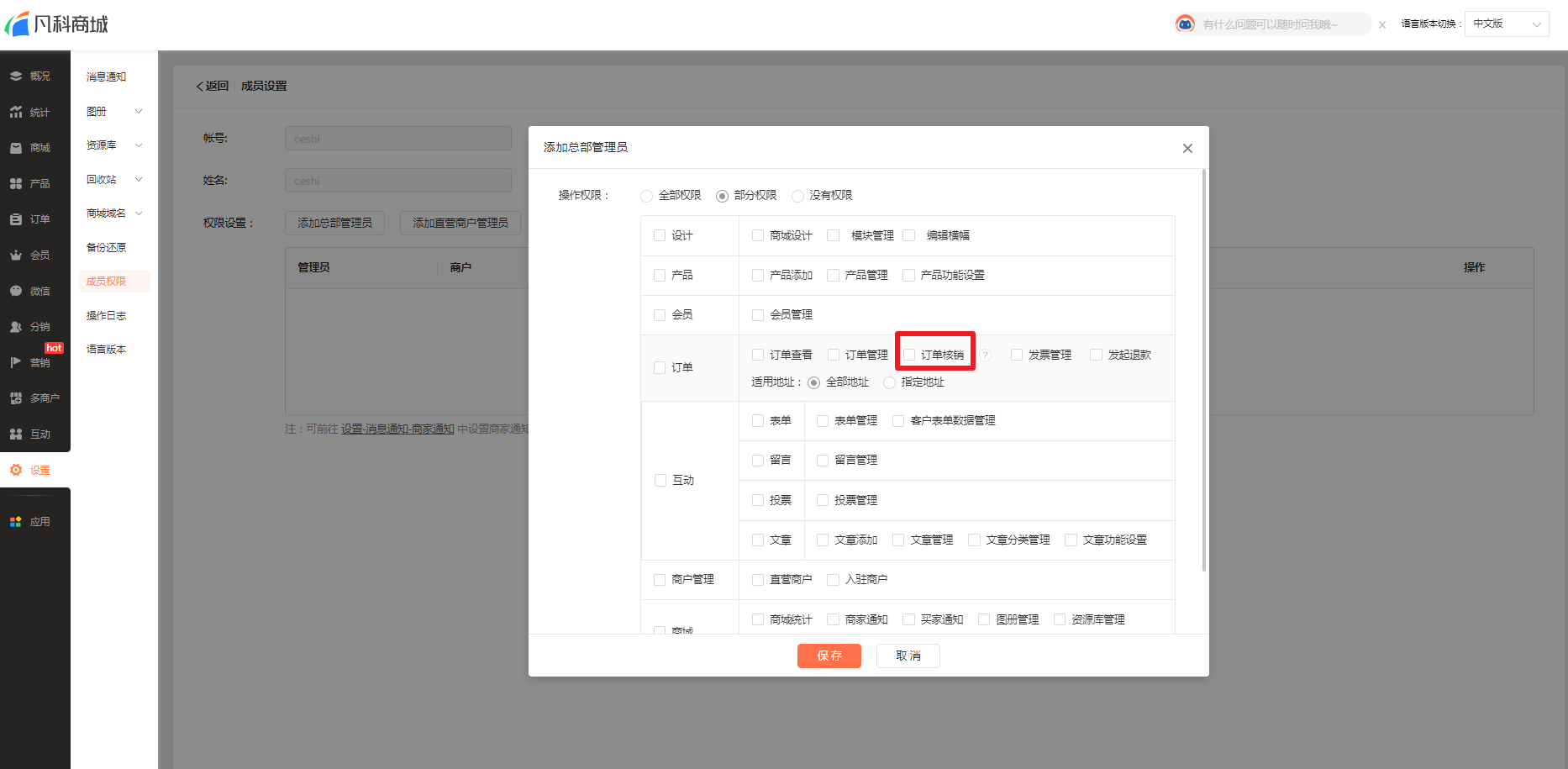Click the 概况 overview sidebar icon

coord(16,76)
